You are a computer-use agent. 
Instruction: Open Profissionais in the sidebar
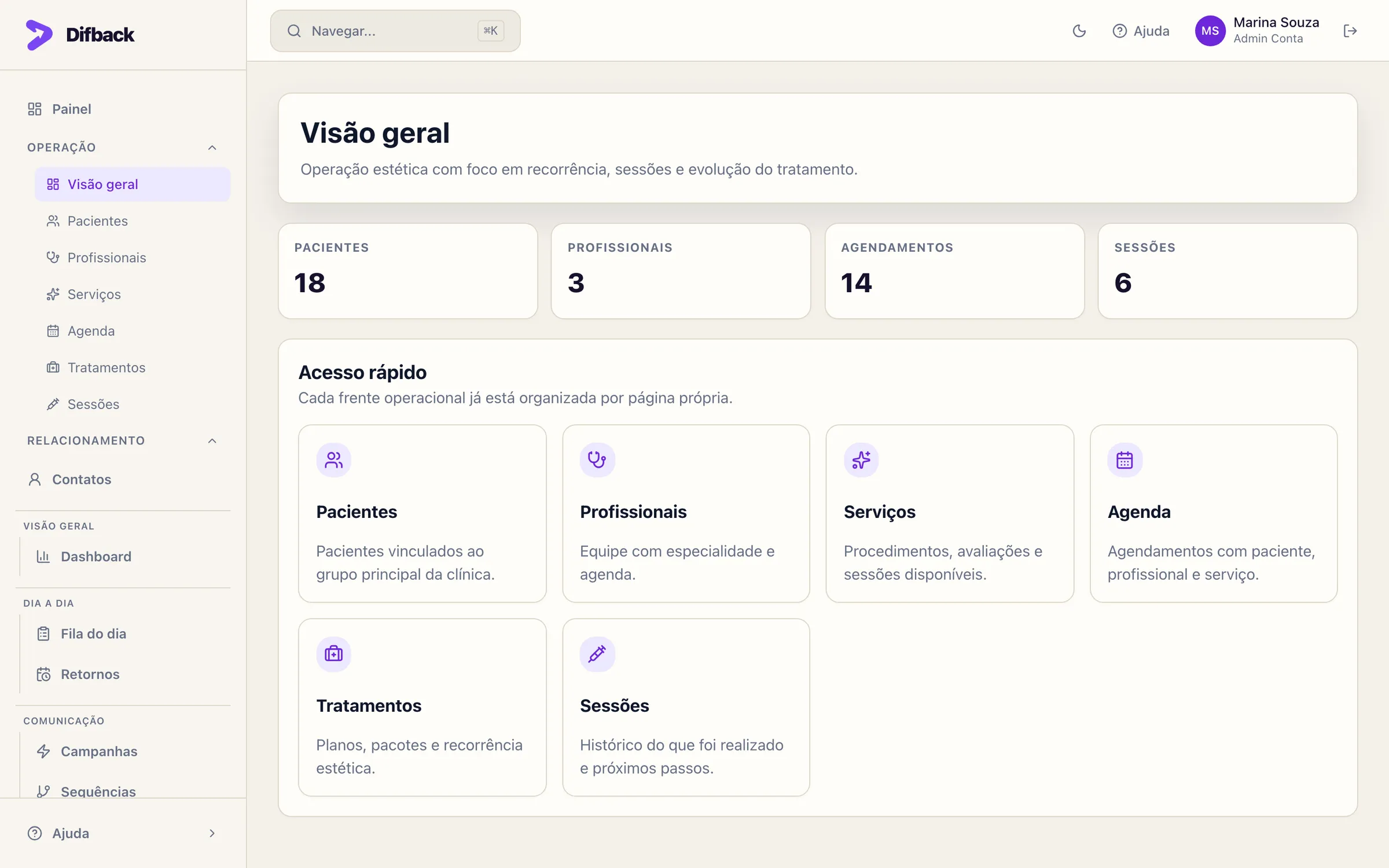point(133,258)
